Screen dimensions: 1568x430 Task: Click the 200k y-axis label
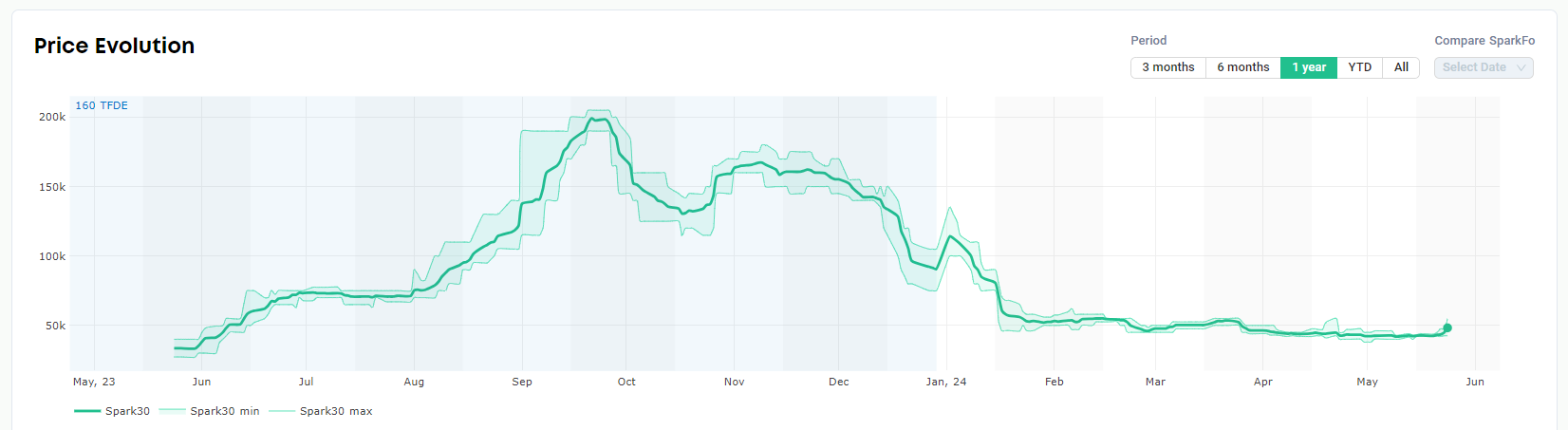(x=52, y=117)
